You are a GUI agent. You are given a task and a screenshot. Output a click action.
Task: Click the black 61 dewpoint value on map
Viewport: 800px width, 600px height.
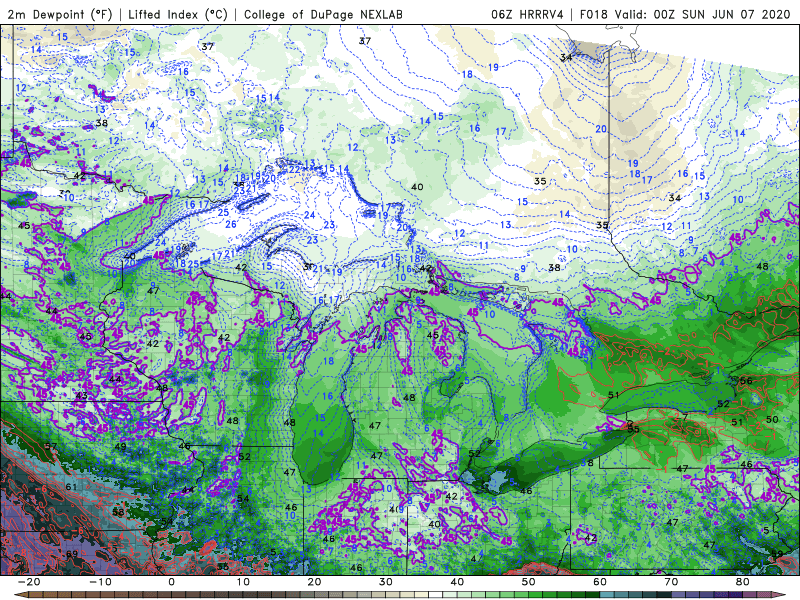click(x=71, y=487)
